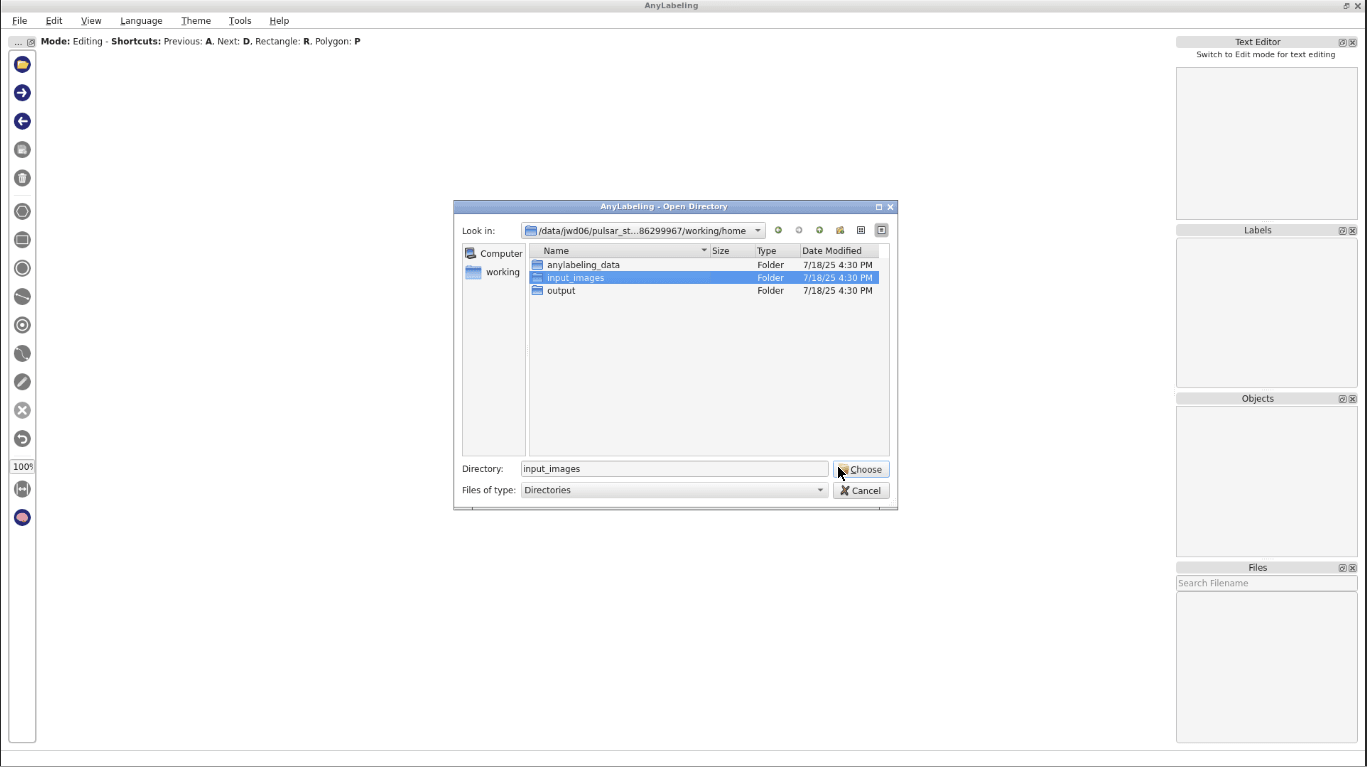The width and height of the screenshot is (1367, 767).
Task: Open the Theme menu
Action: 196,21
